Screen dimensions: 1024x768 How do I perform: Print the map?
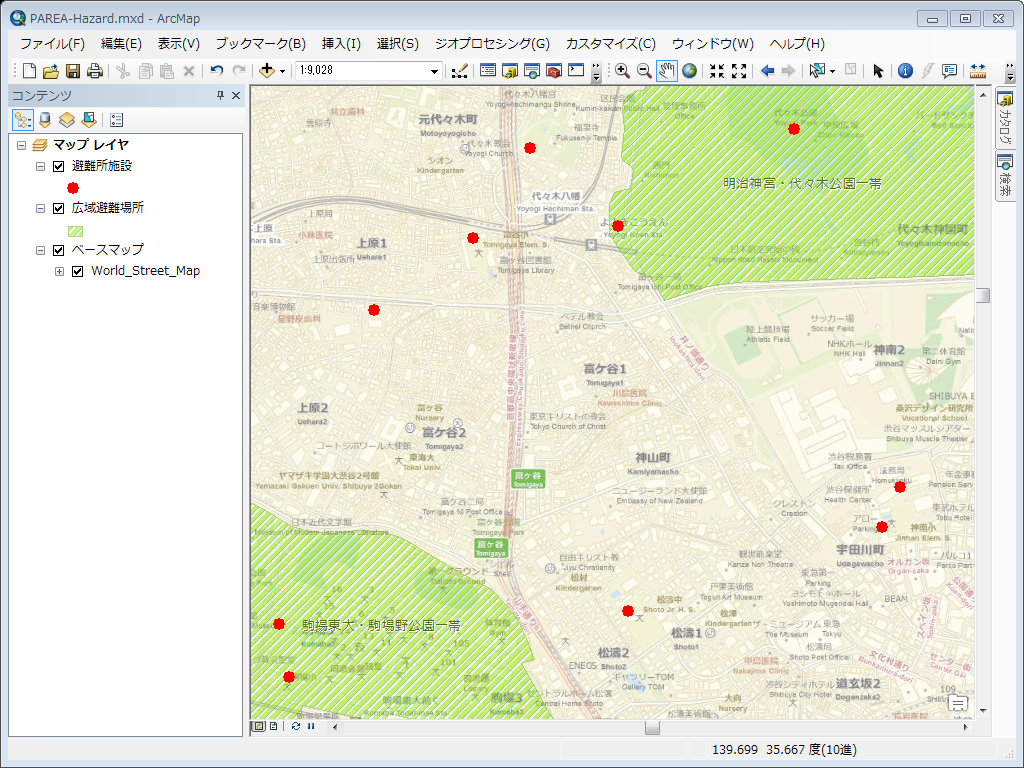point(95,71)
